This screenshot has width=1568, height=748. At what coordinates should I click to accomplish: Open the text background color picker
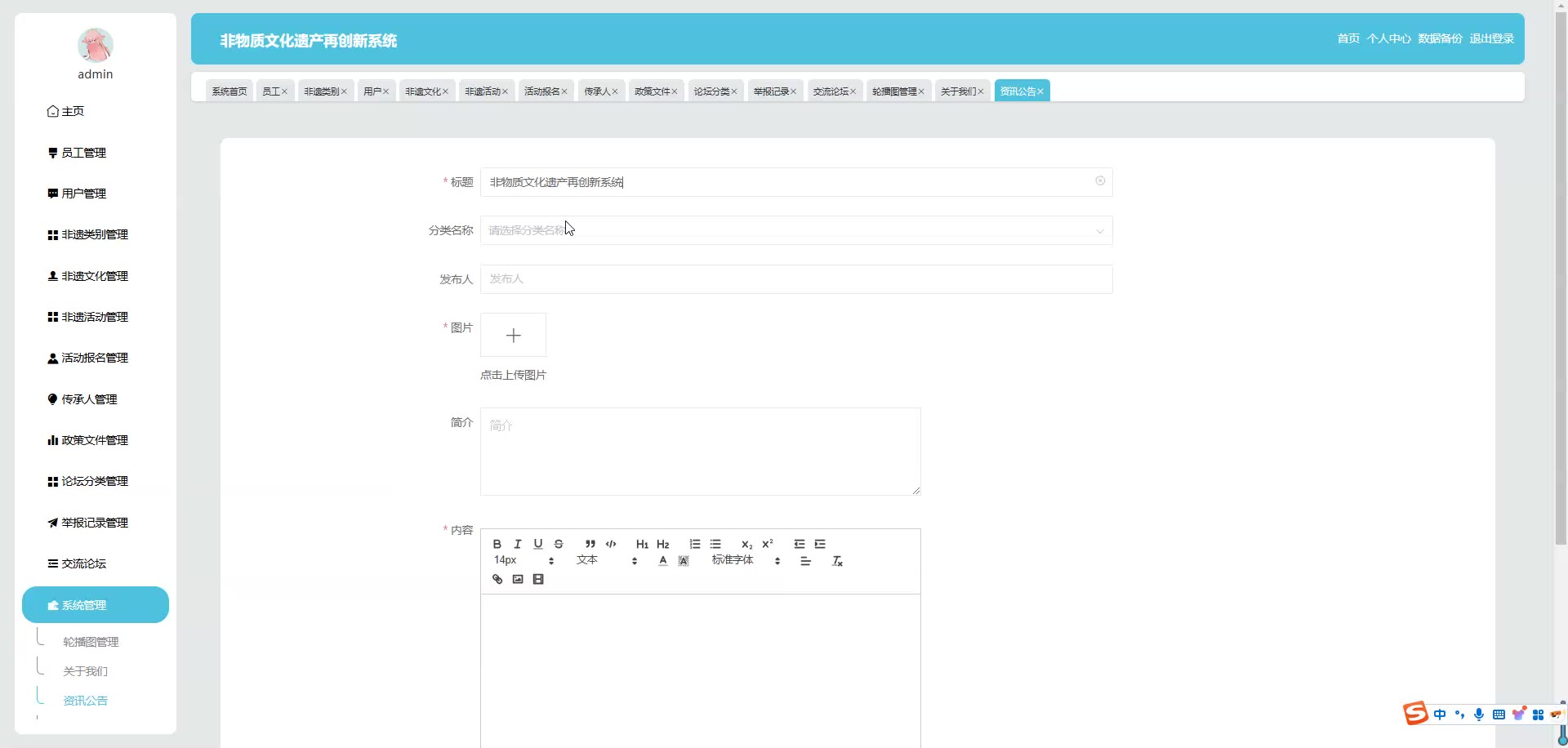point(684,561)
